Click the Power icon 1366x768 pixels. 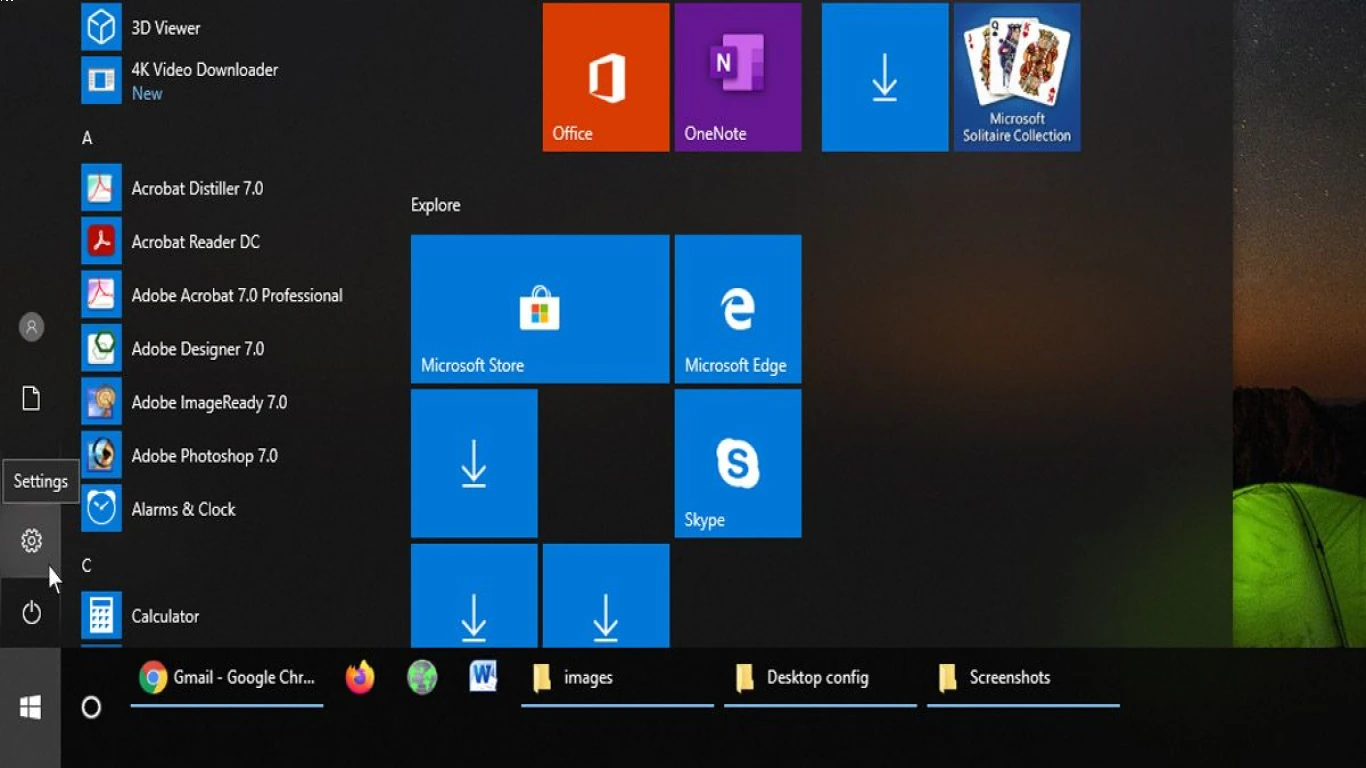[31, 612]
